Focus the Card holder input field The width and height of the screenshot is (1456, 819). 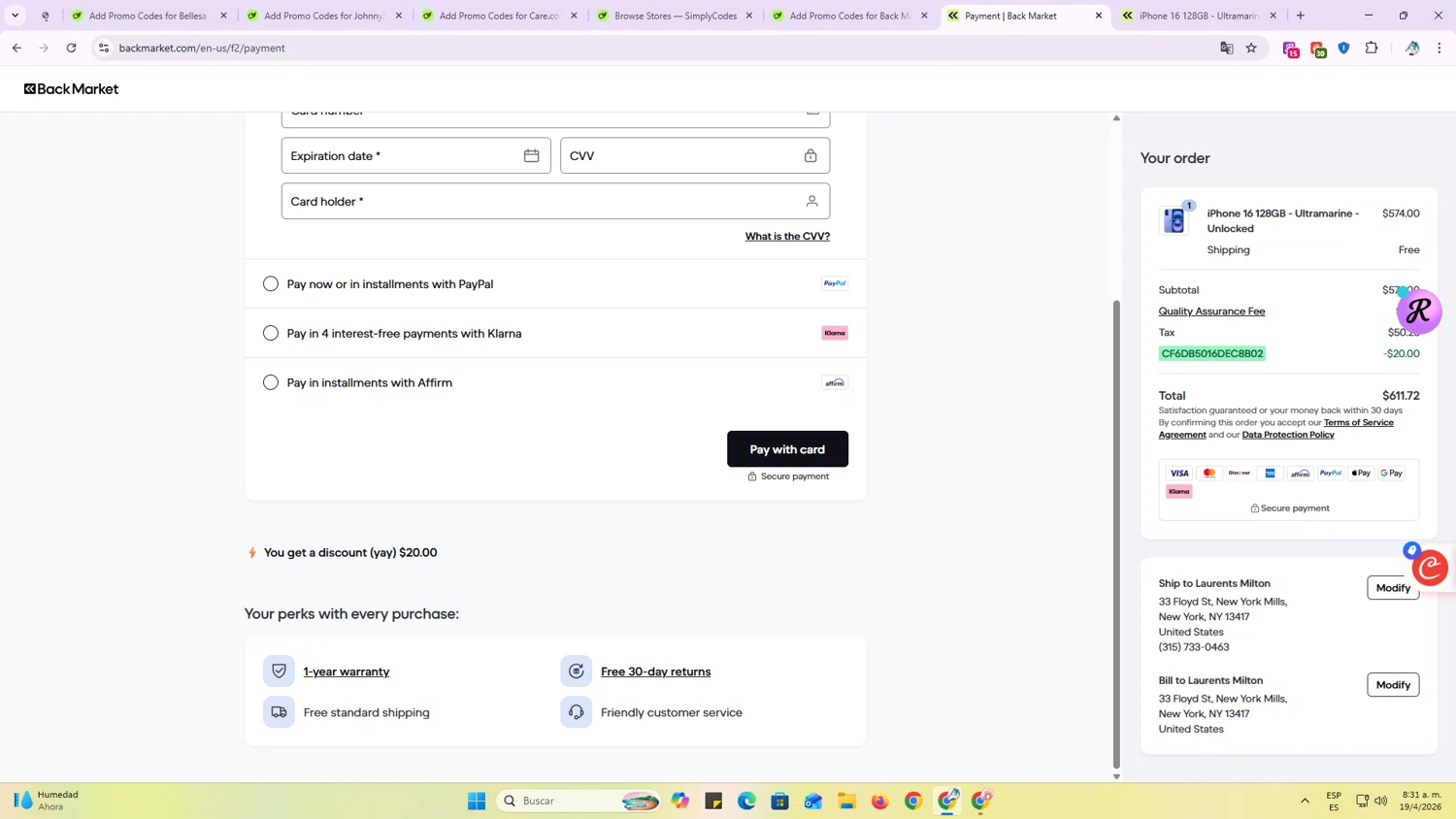click(x=555, y=201)
